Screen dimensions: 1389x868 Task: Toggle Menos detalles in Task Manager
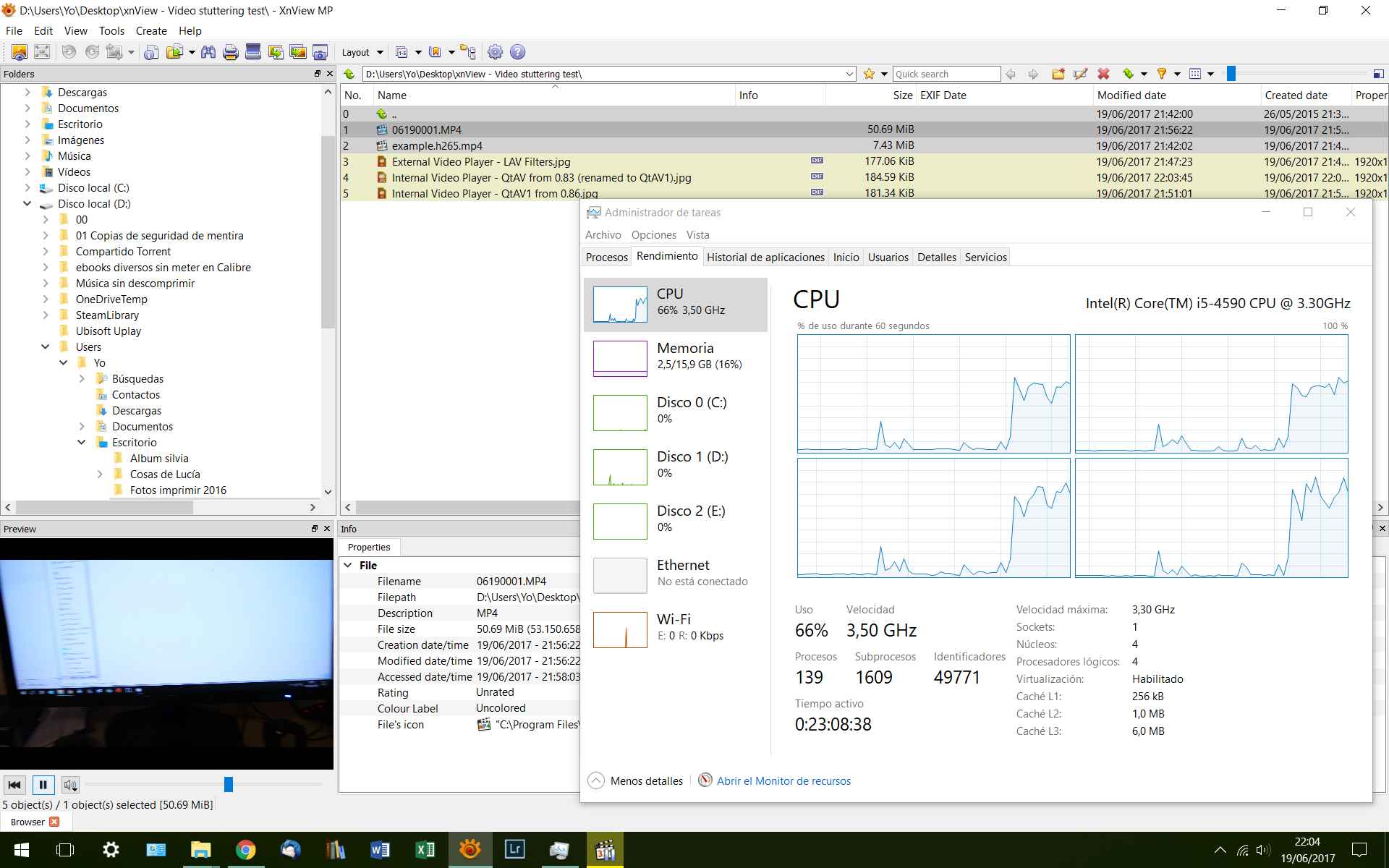637,781
